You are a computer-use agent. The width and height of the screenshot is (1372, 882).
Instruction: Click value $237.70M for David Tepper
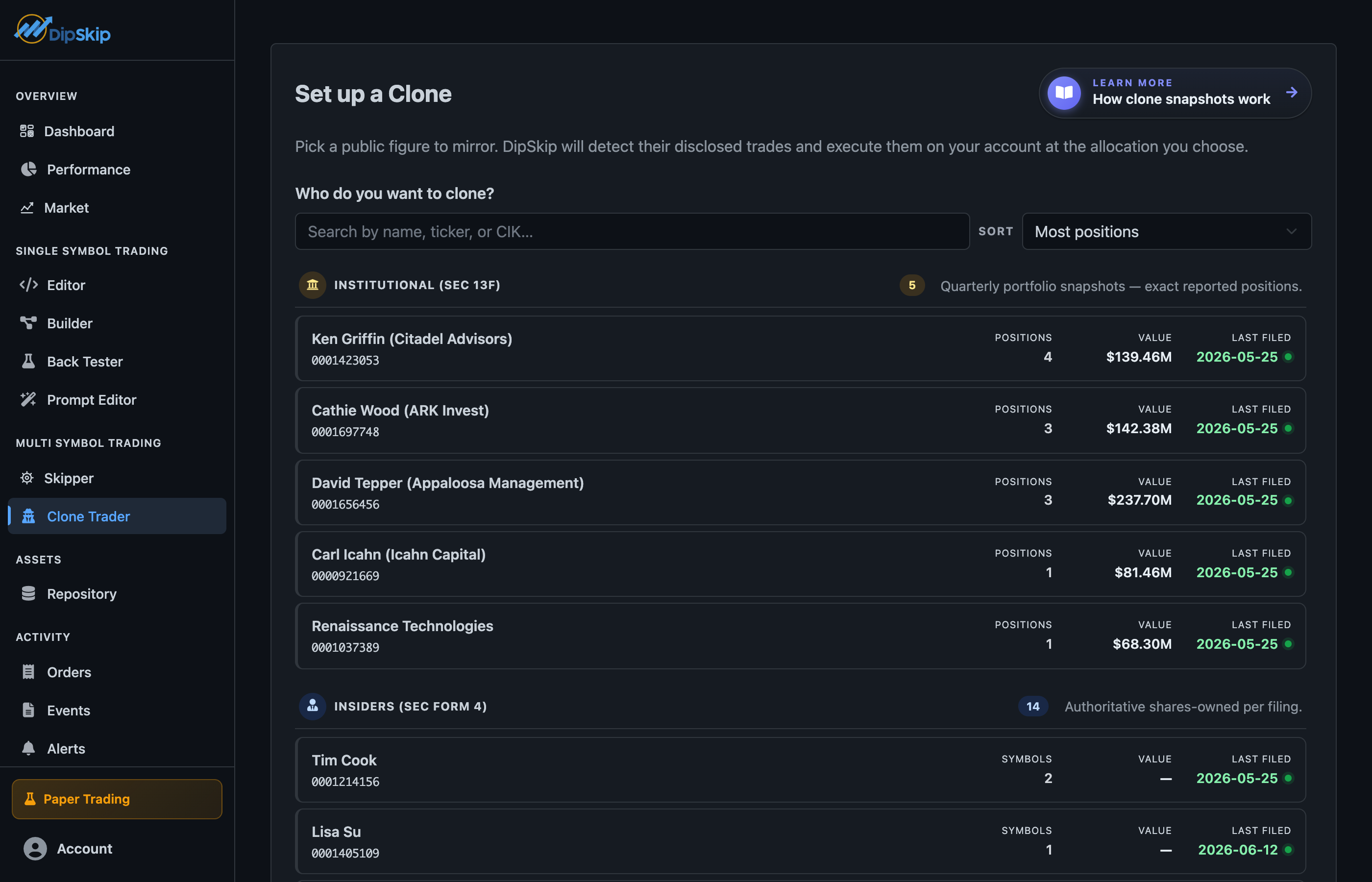click(1139, 500)
